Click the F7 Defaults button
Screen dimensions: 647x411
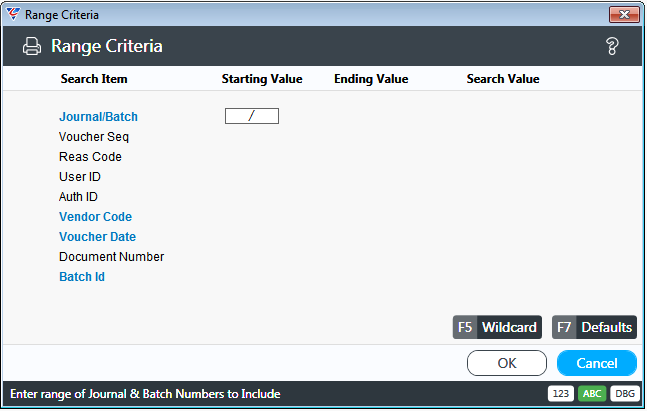594,327
